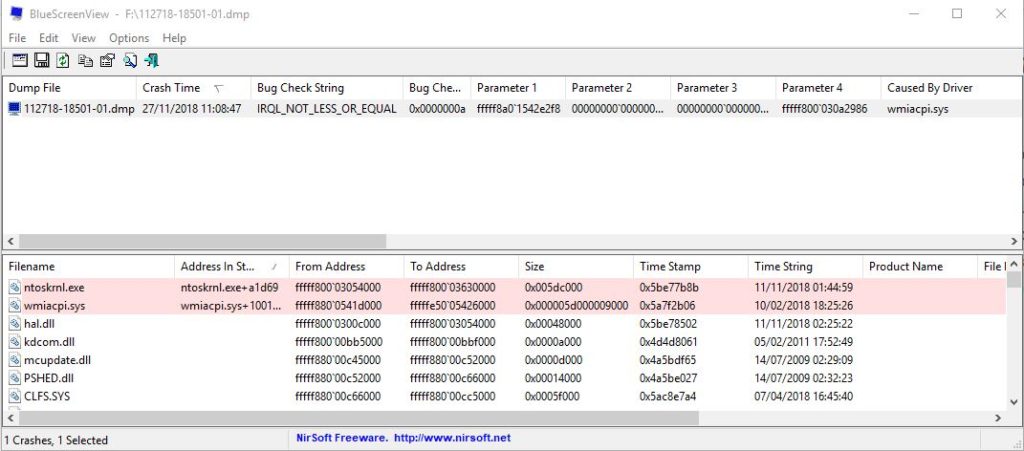Select the PSHED.dll row
Screen dimensions: 1024x451
pyautogui.click(x=504, y=378)
